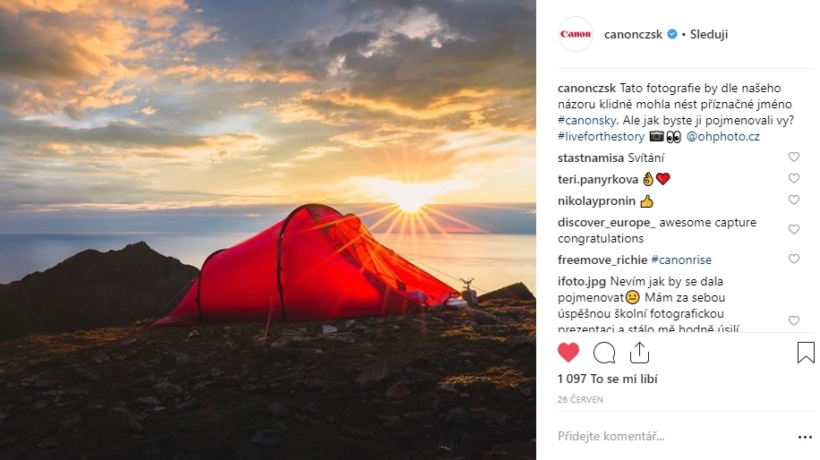Image resolution: width=820 pixels, height=460 pixels.
Task: View the 1 097 likes list
Action: [608, 379]
